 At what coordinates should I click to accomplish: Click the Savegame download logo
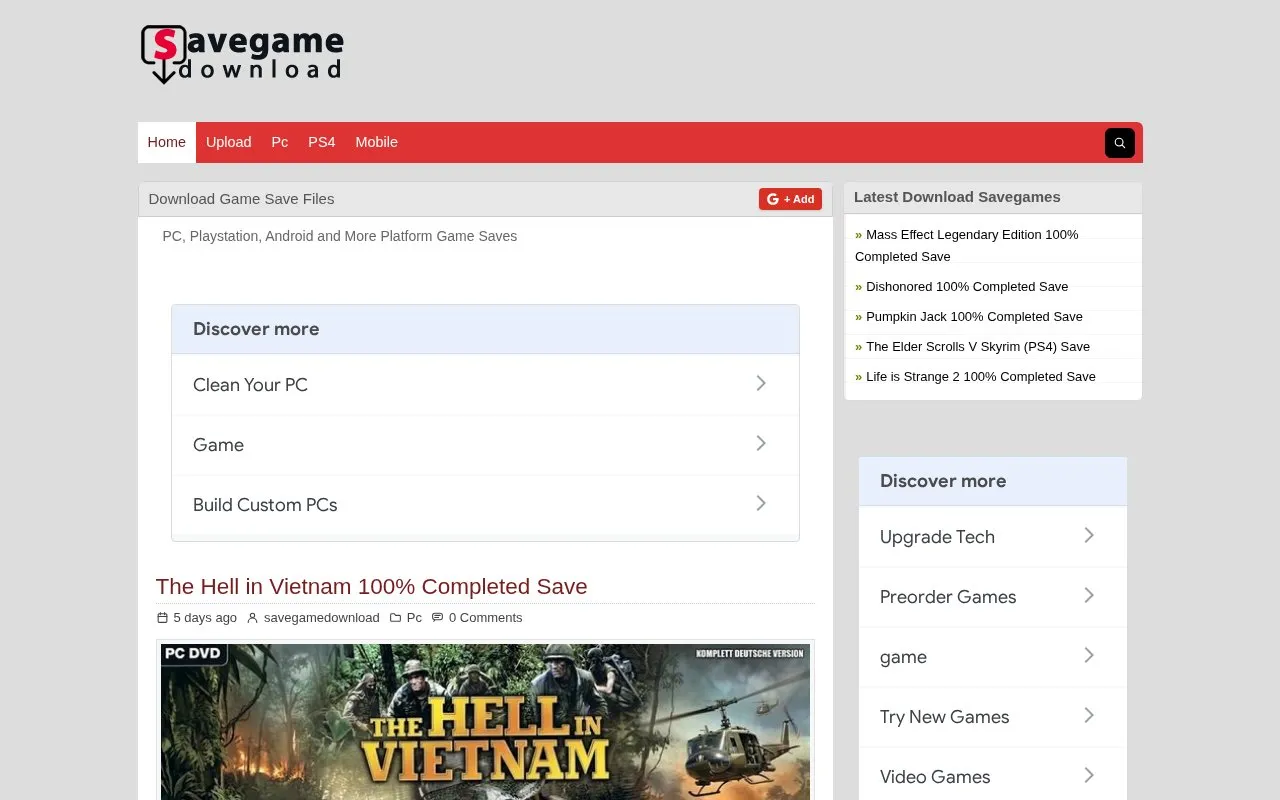[x=242, y=55]
